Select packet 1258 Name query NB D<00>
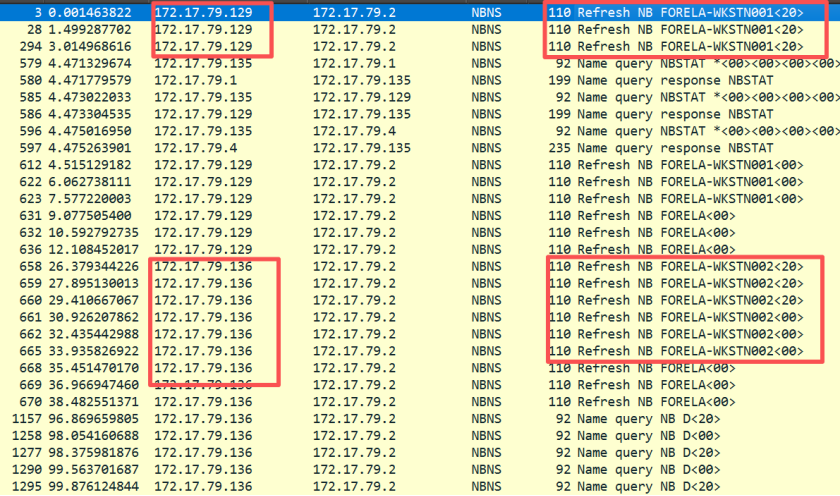 click(x=420, y=436)
